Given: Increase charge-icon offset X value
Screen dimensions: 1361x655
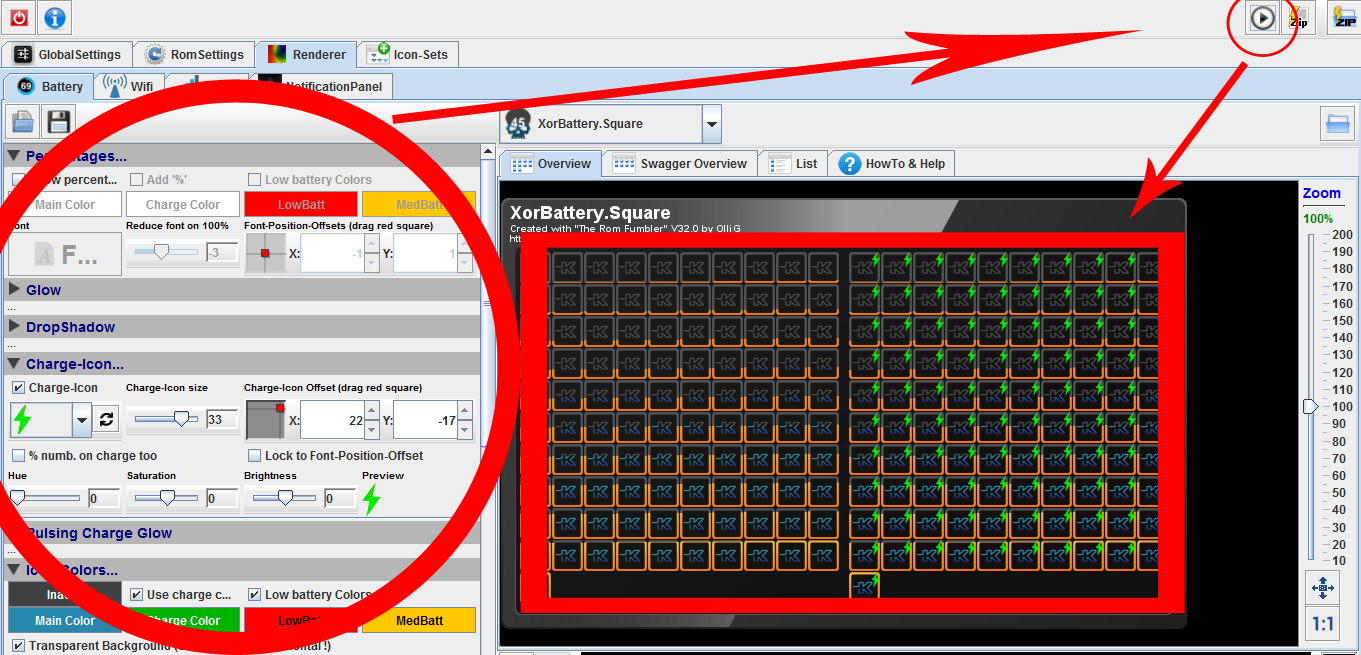Looking at the screenshot, I should (372, 411).
